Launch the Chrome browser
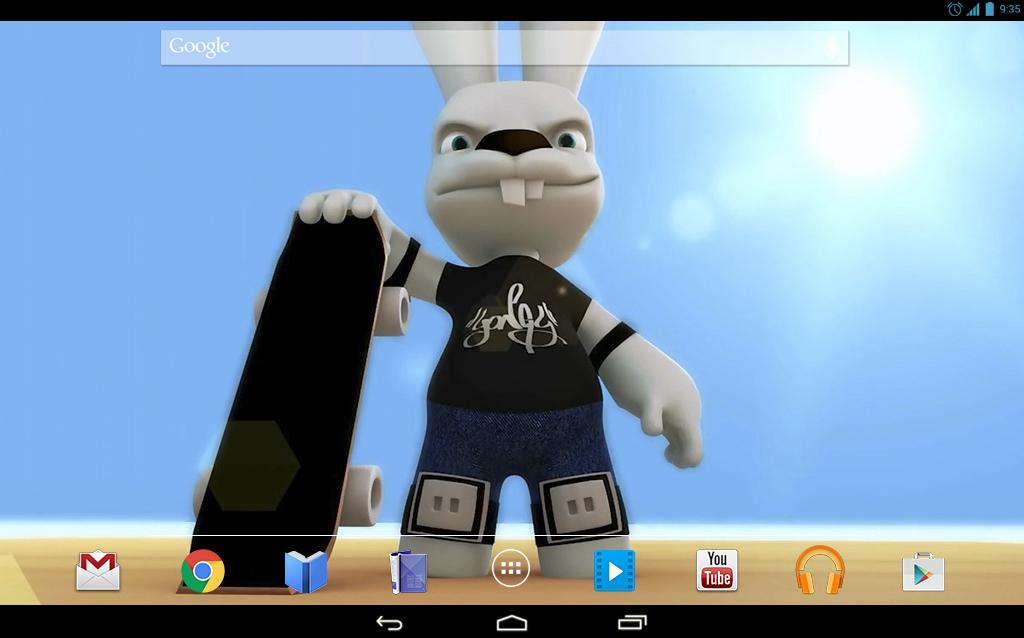 click(202, 571)
